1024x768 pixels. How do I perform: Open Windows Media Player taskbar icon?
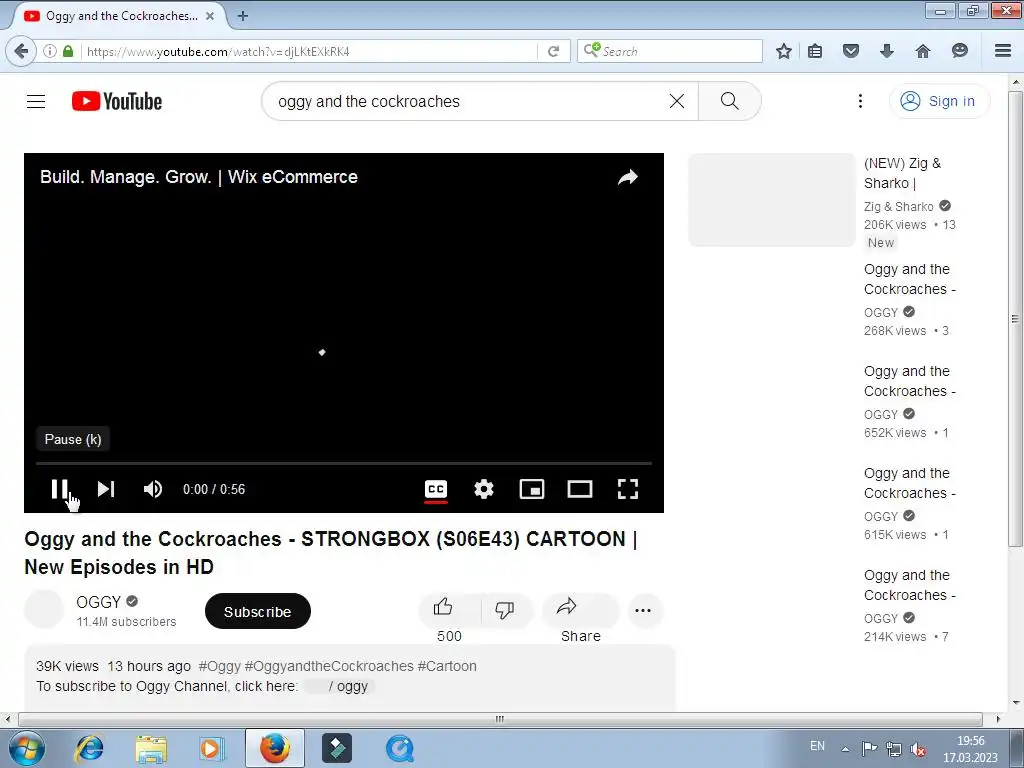tap(212, 748)
